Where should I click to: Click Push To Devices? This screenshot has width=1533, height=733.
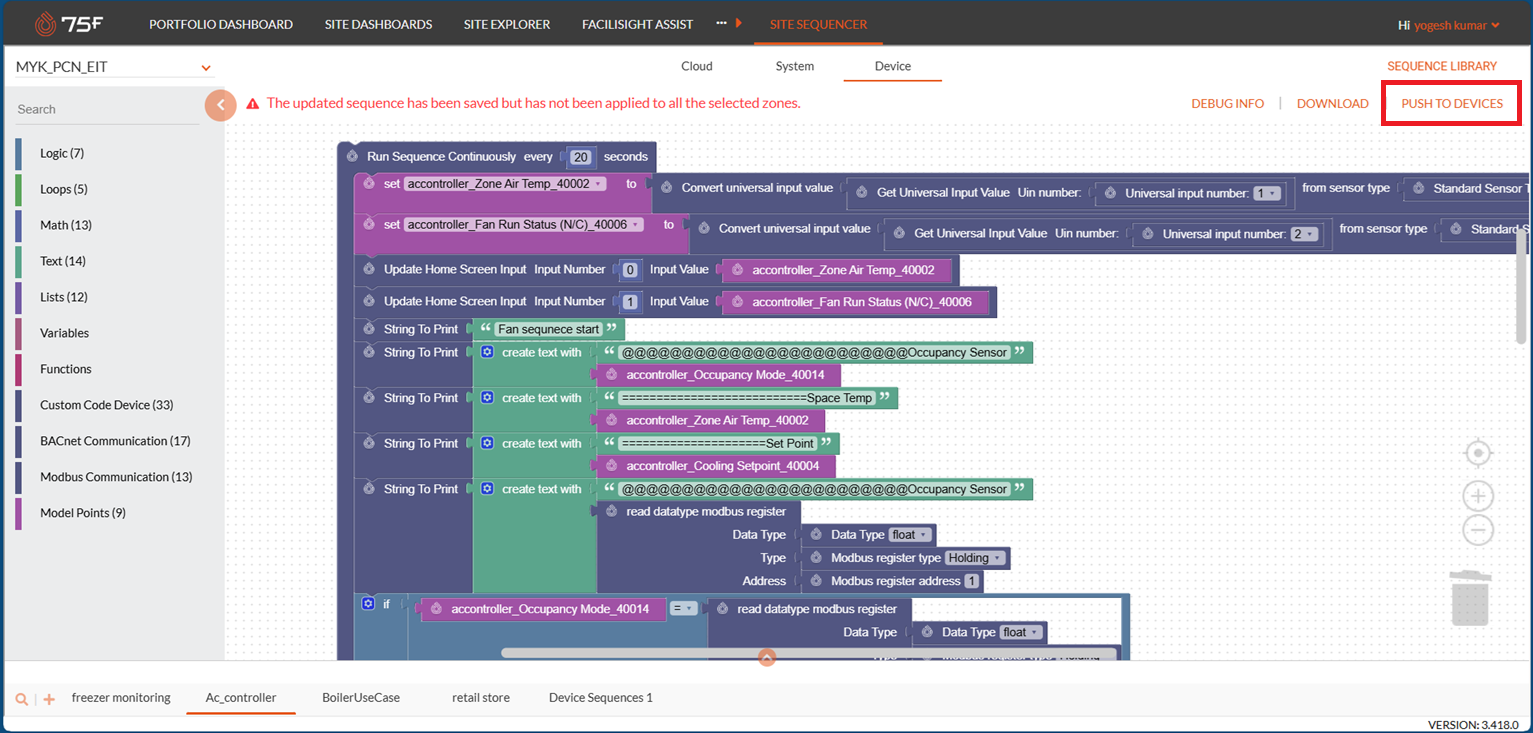(1452, 104)
